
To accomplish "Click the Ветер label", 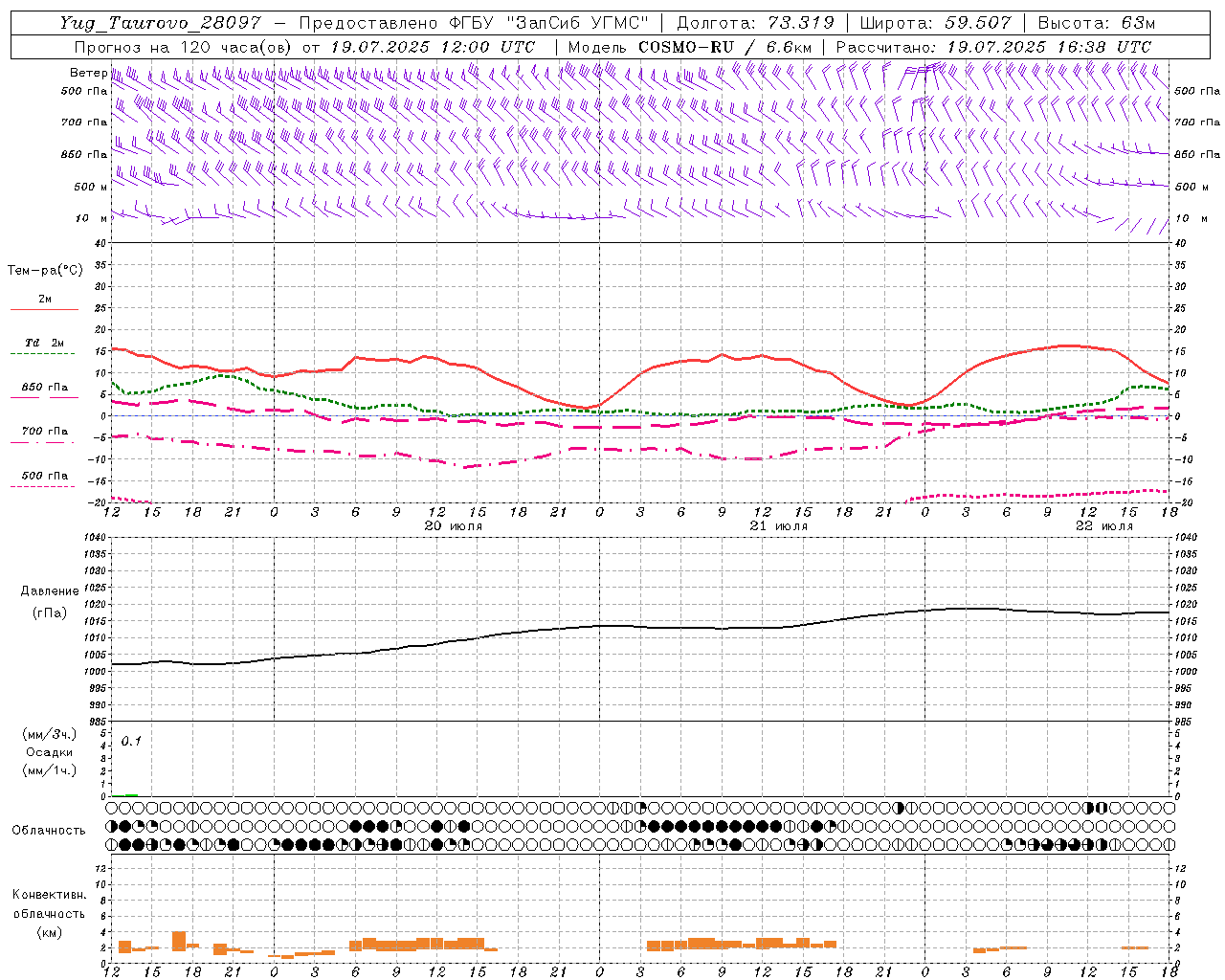I will (x=89, y=73).
